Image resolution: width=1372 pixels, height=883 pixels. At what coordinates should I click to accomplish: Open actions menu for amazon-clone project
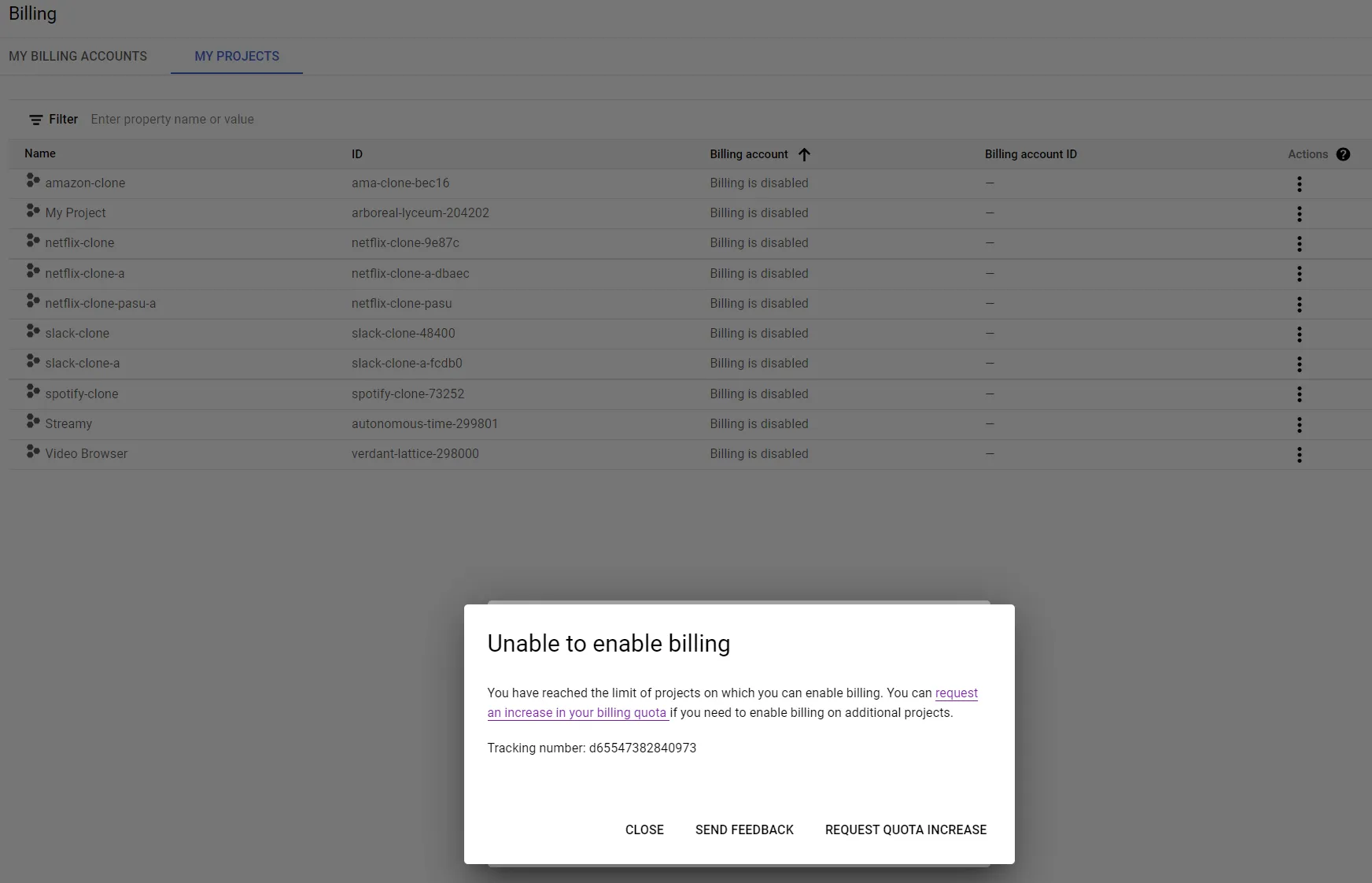1299,183
